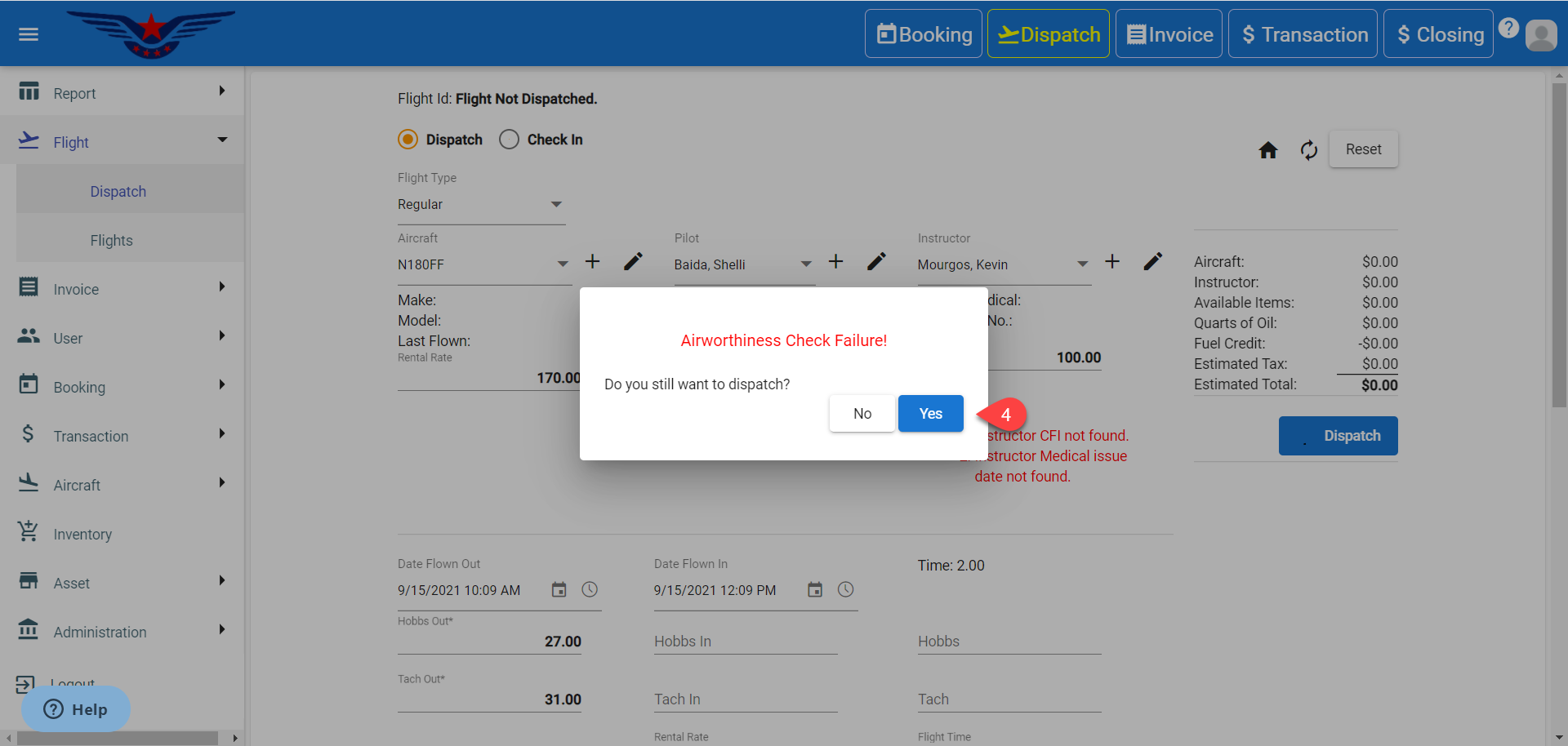Click the home icon near Reset
This screenshot has height=746, width=1568.
click(x=1267, y=150)
